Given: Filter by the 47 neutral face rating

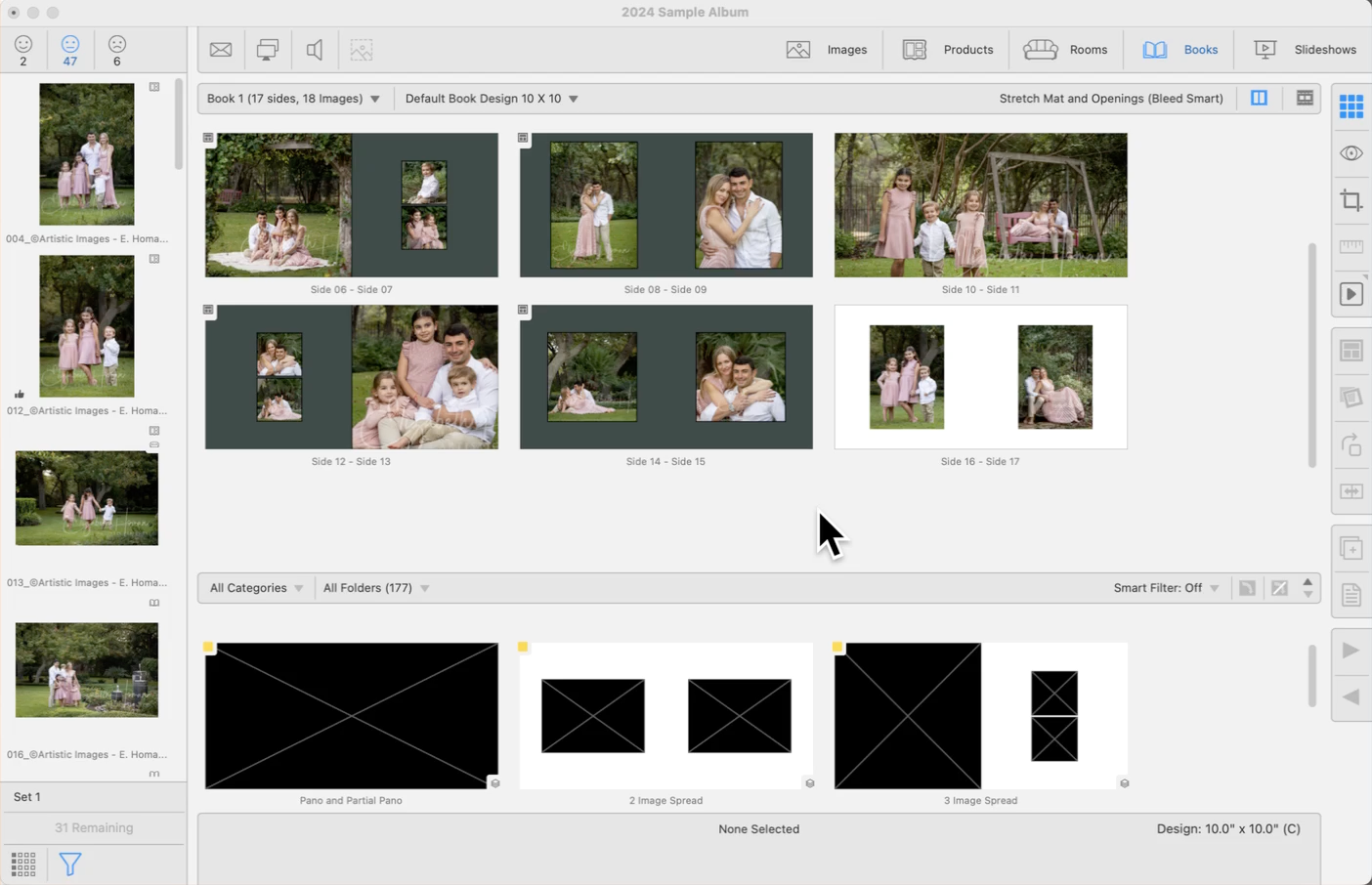Looking at the screenshot, I should click(x=70, y=50).
